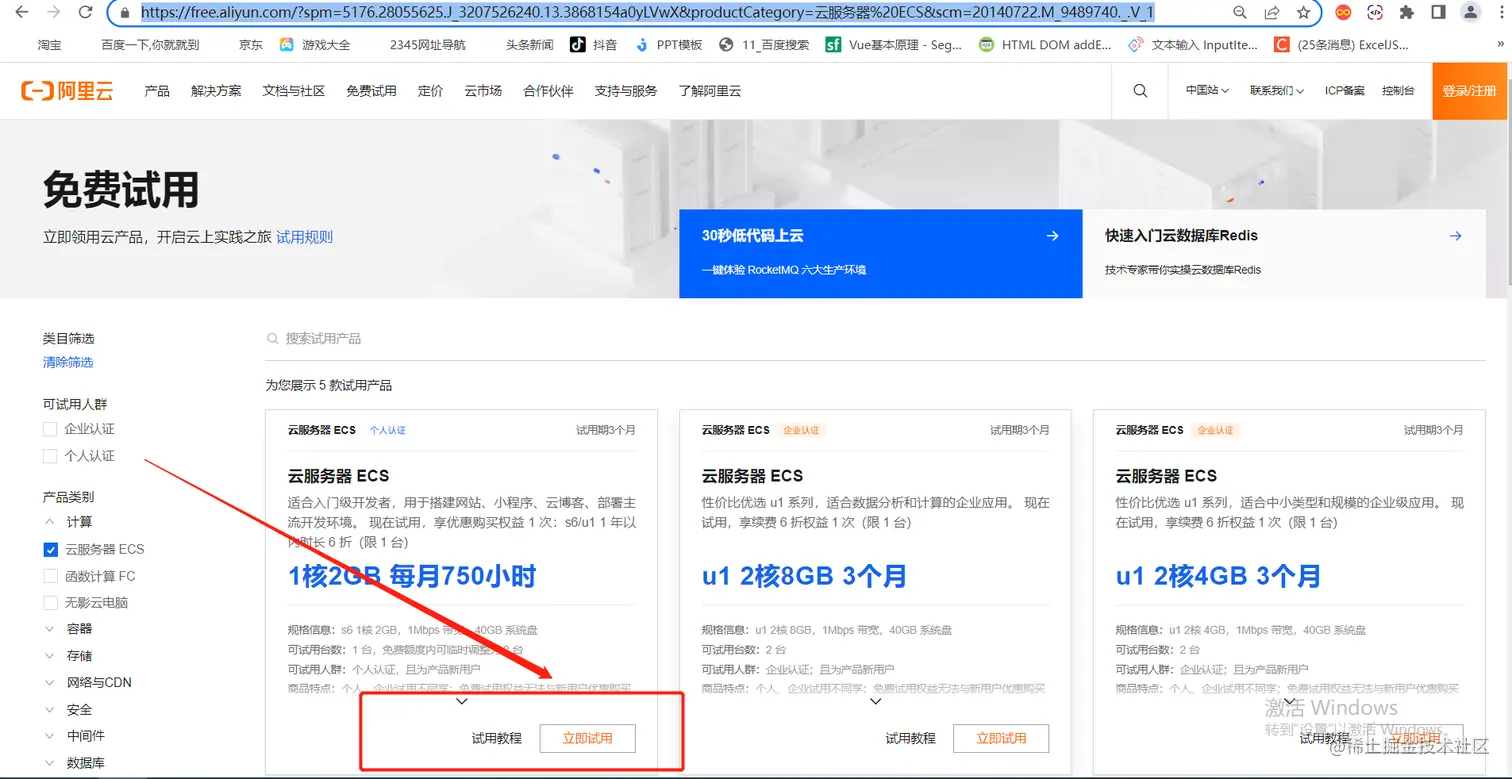Select 免费试用 in the top navigation

pyautogui.click(x=371, y=91)
